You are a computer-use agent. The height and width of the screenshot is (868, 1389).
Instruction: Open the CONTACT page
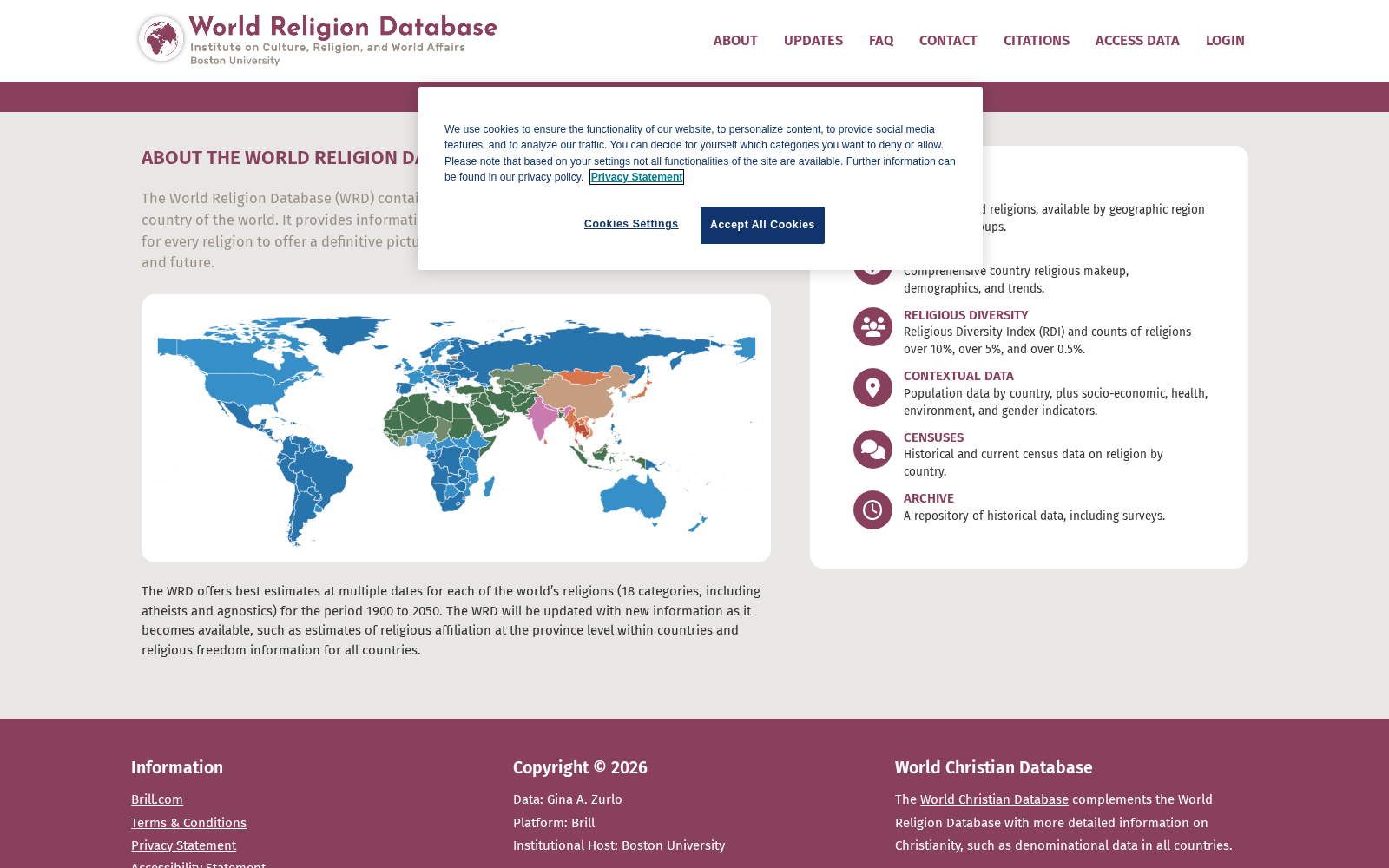[x=948, y=41]
